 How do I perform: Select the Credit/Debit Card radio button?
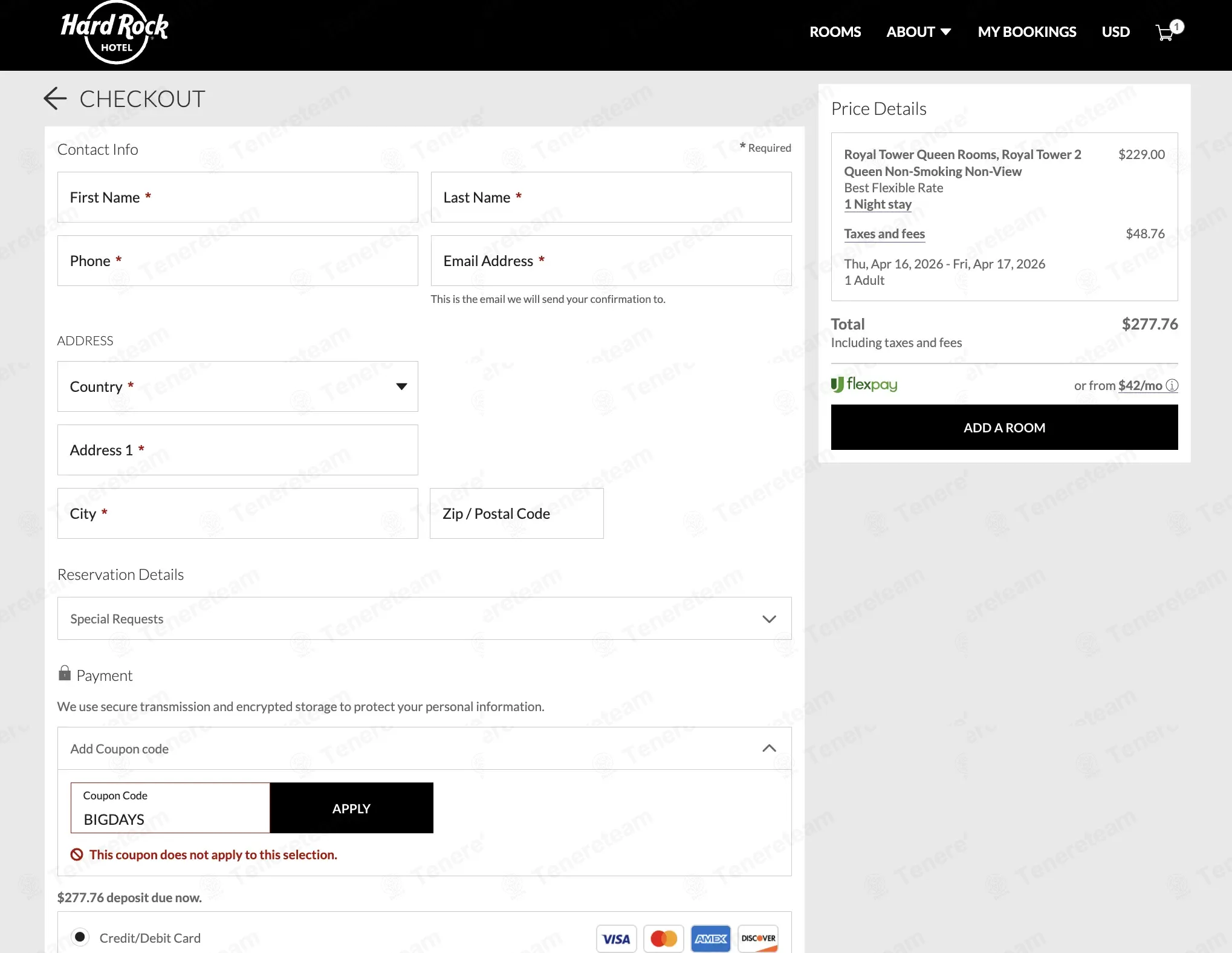tap(80, 937)
